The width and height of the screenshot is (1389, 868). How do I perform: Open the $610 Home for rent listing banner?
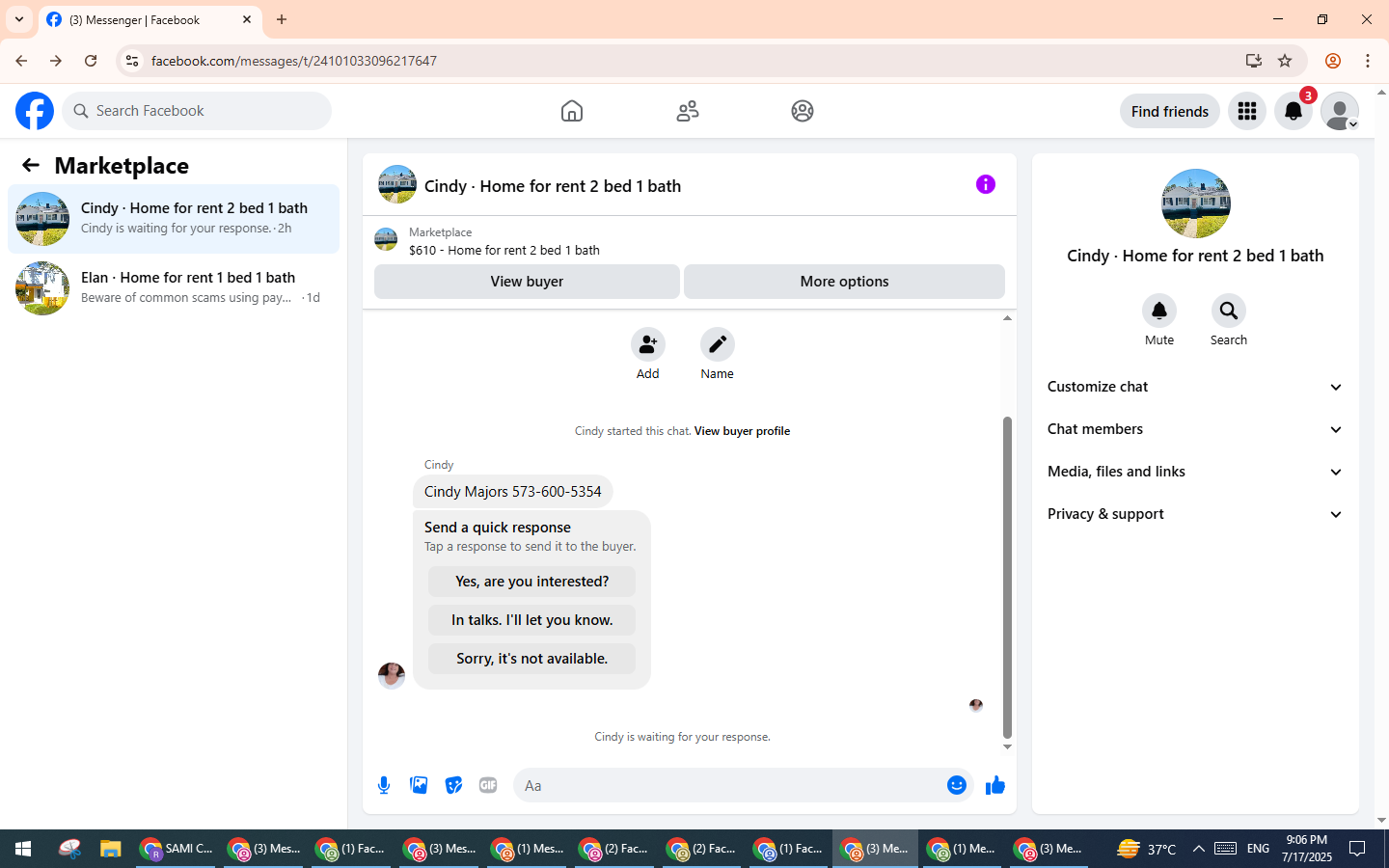(x=690, y=241)
